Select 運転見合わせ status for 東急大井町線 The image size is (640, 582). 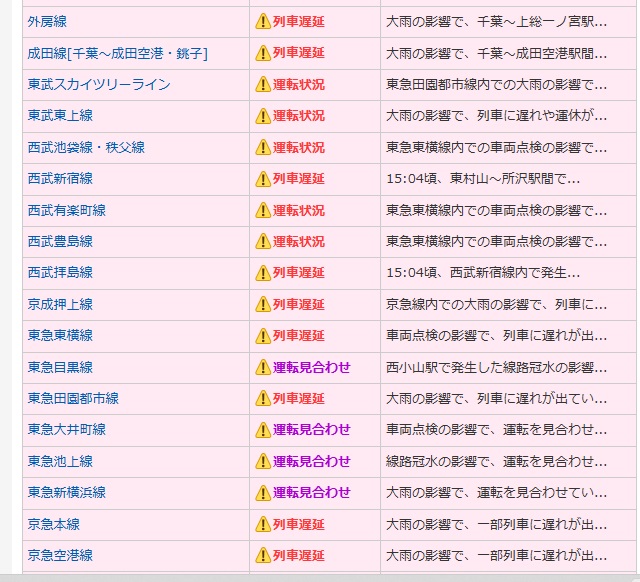coord(312,429)
